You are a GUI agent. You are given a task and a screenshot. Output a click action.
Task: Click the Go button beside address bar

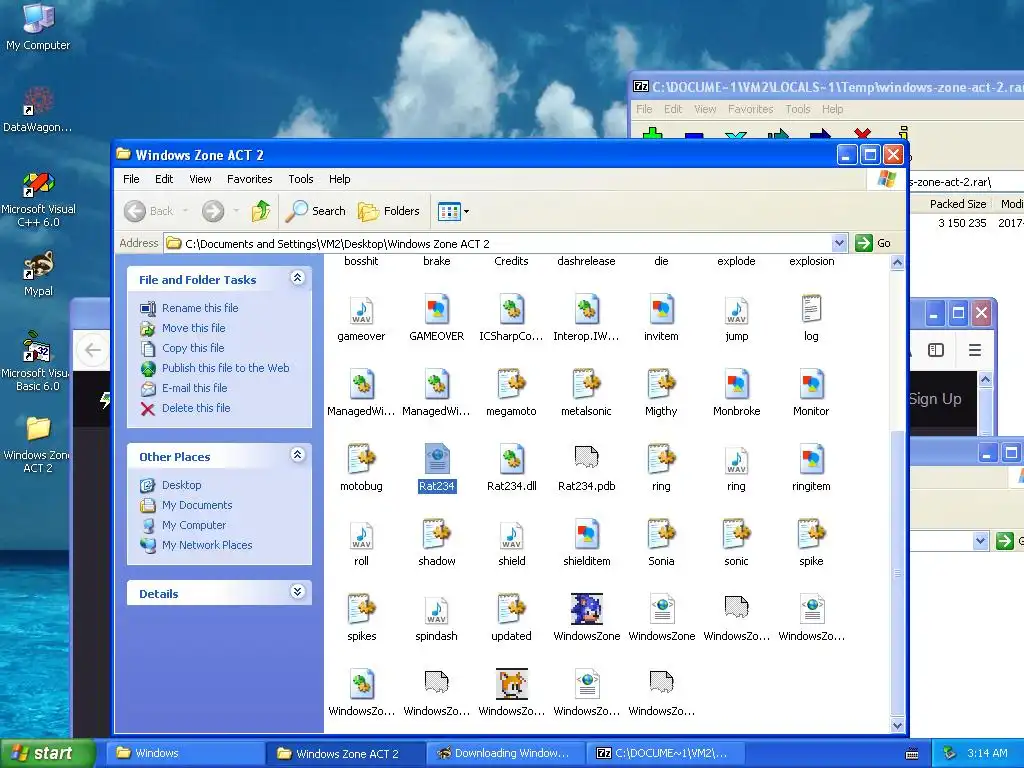tap(873, 243)
